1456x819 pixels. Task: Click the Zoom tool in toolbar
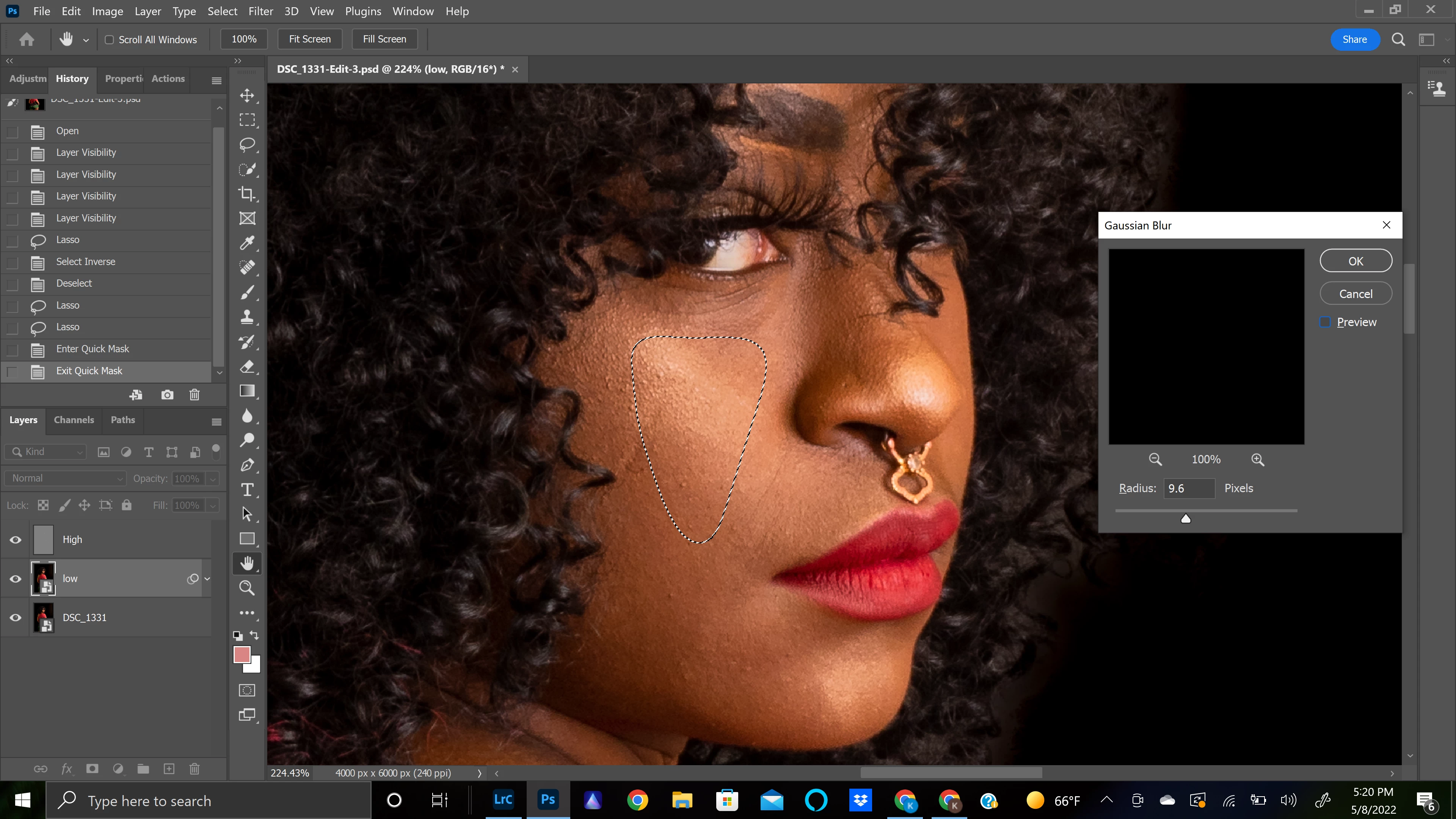247,588
